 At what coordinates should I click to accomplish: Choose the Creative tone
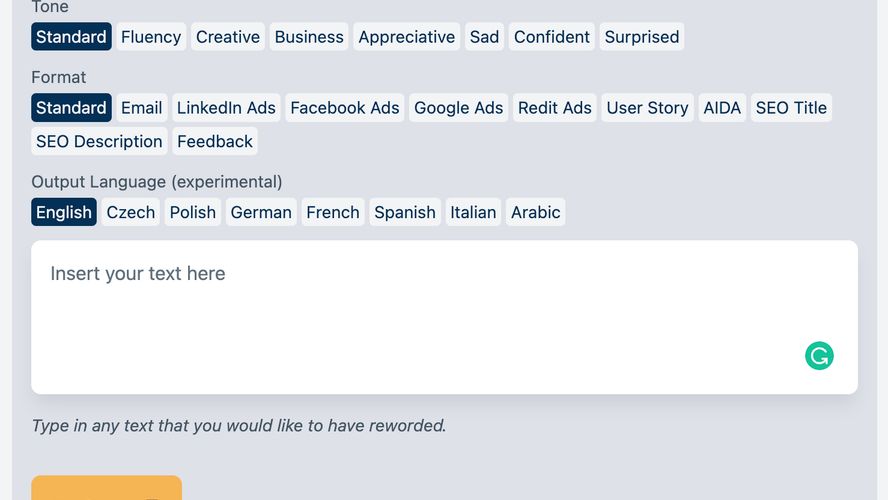pos(228,37)
